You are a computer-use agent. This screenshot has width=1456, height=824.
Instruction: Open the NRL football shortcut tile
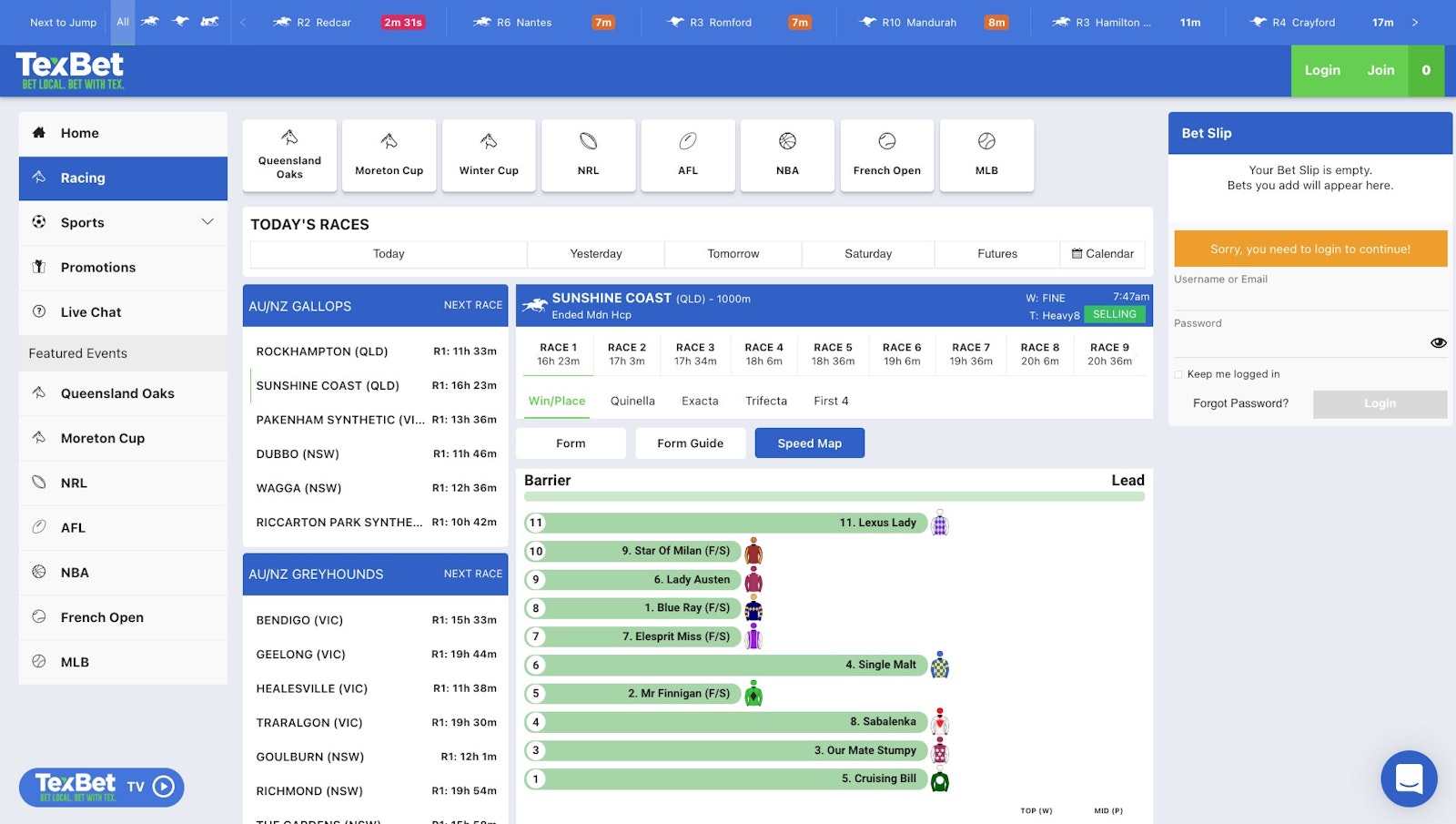click(588, 155)
